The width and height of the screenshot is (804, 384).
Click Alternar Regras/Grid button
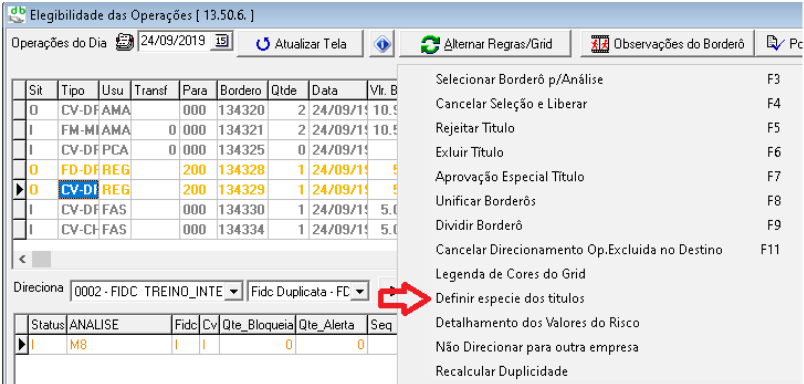486,44
